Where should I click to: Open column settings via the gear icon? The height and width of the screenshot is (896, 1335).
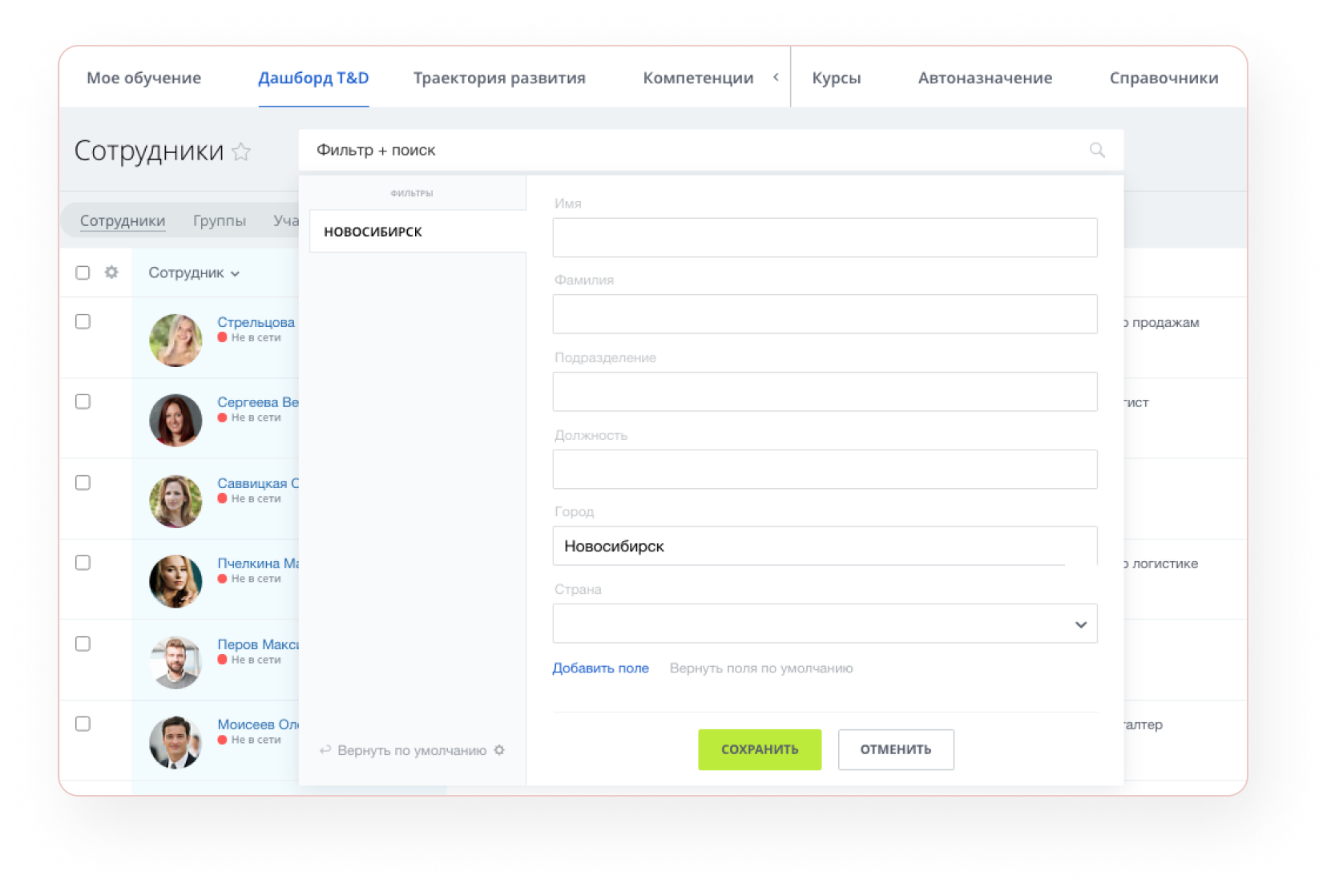pyautogui.click(x=111, y=272)
